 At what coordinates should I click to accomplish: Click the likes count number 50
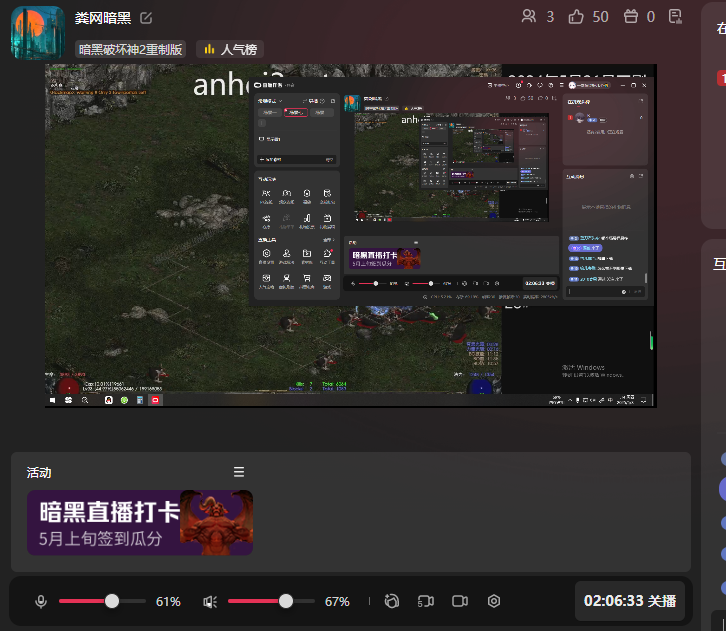tap(601, 17)
